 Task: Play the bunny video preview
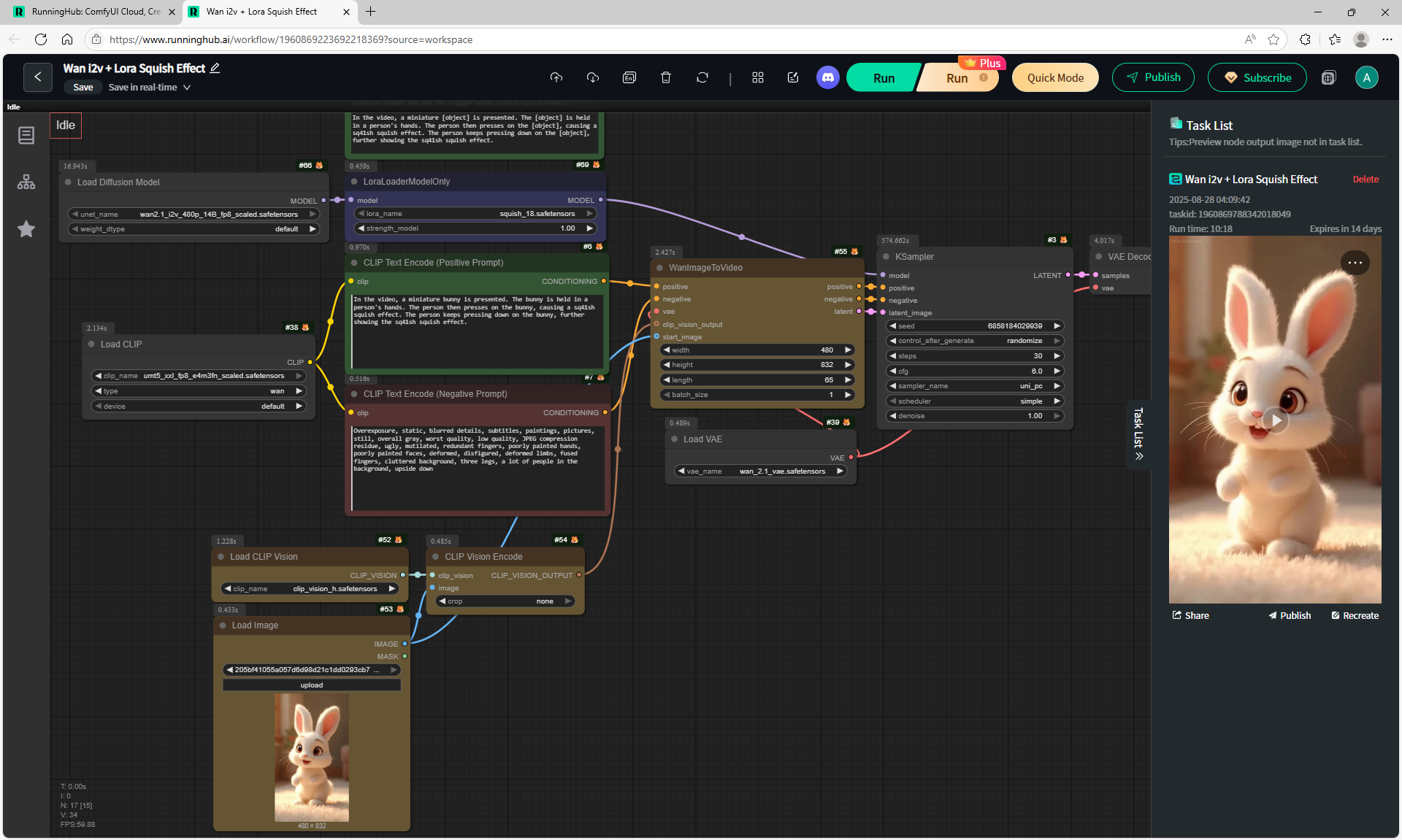1275,420
